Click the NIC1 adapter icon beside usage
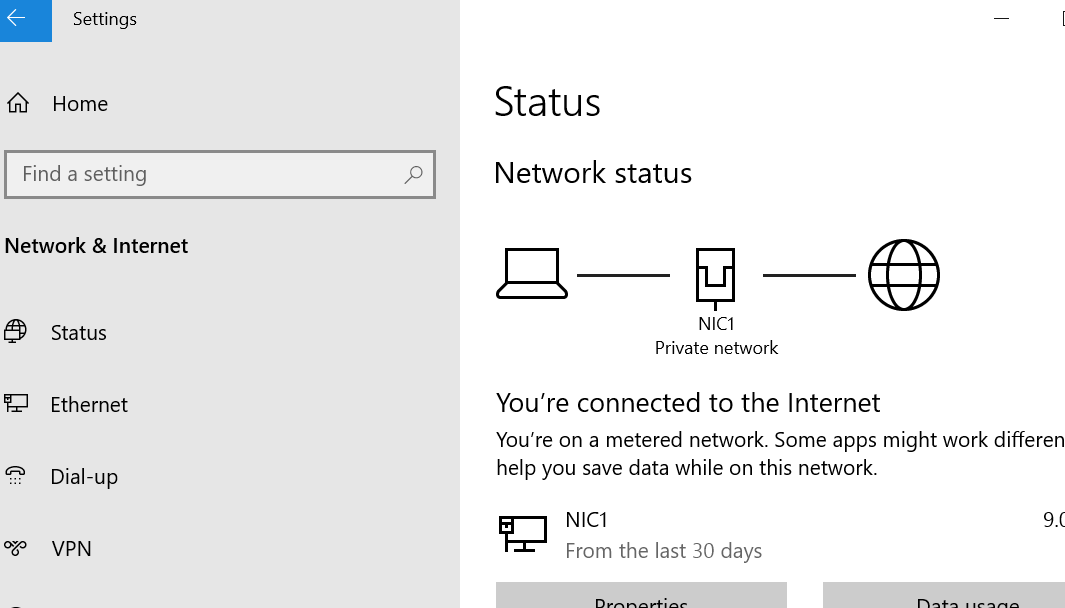Viewport: 1065px width, 608px height. coord(523,534)
